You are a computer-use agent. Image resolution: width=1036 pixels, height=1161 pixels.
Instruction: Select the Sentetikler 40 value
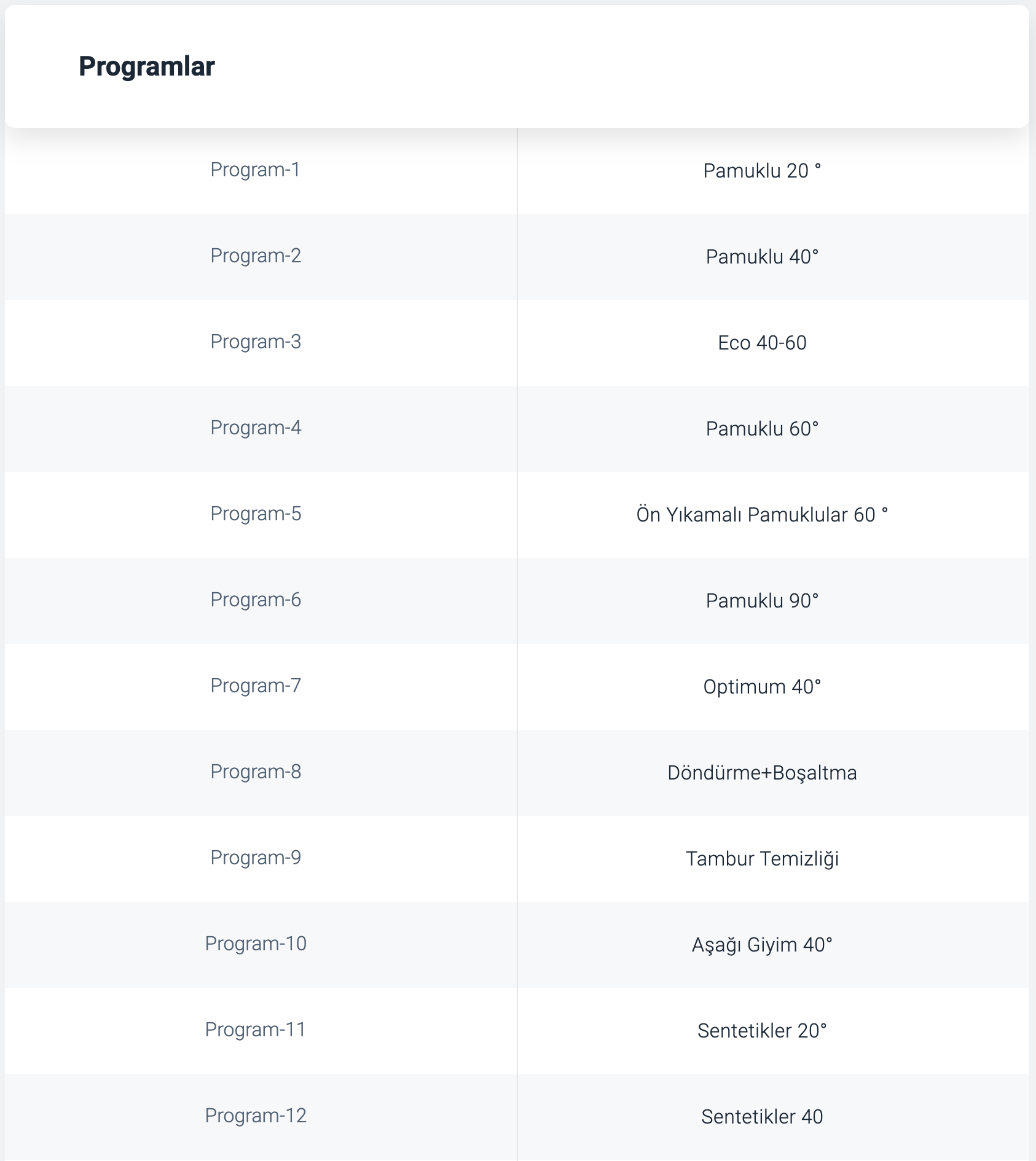pos(762,1117)
